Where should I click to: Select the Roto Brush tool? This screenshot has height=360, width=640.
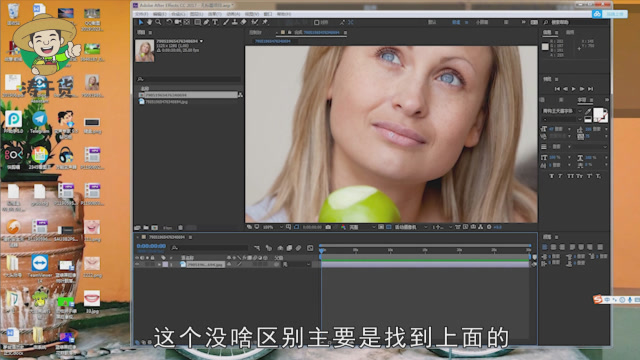tap(255, 22)
